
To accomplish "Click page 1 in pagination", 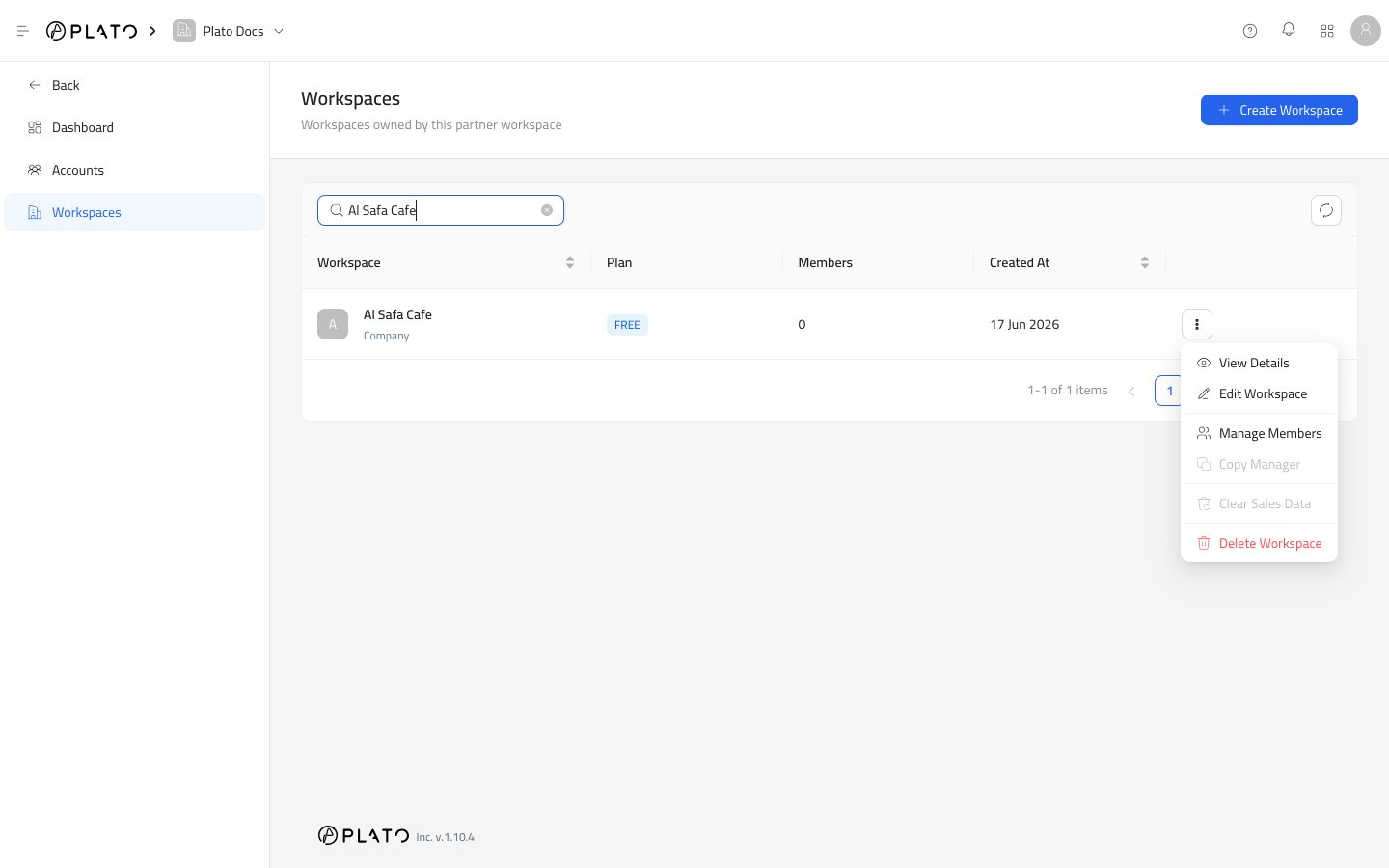I will pyautogui.click(x=1169, y=391).
